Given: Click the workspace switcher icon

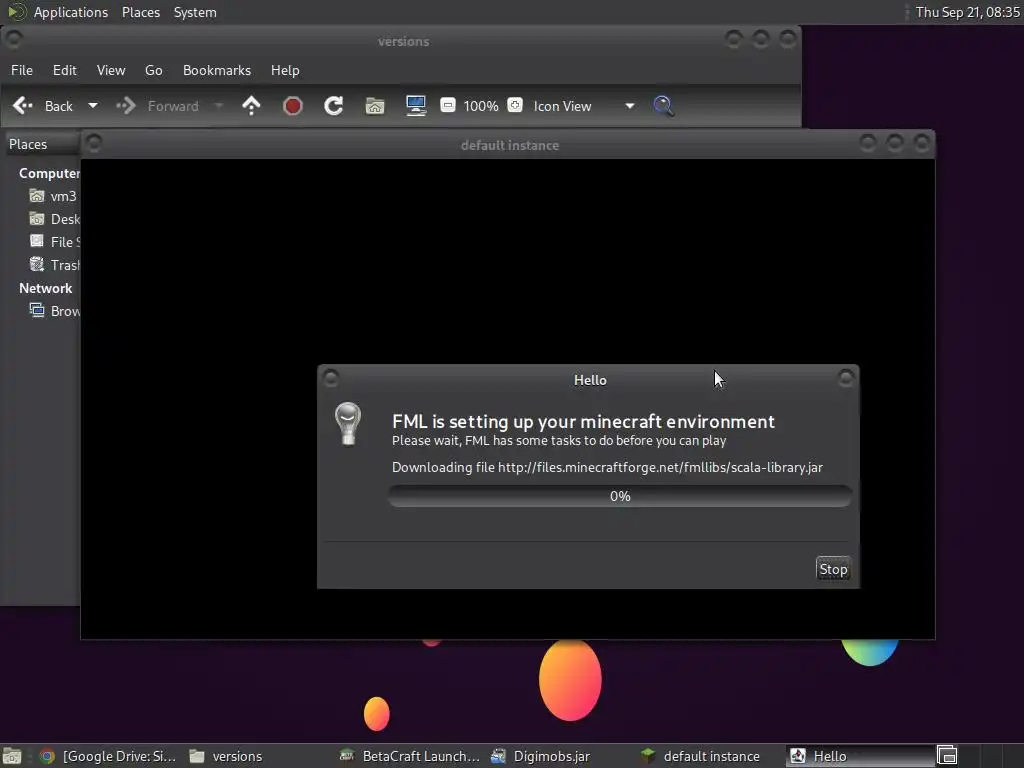Looking at the screenshot, I should click(947, 756).
